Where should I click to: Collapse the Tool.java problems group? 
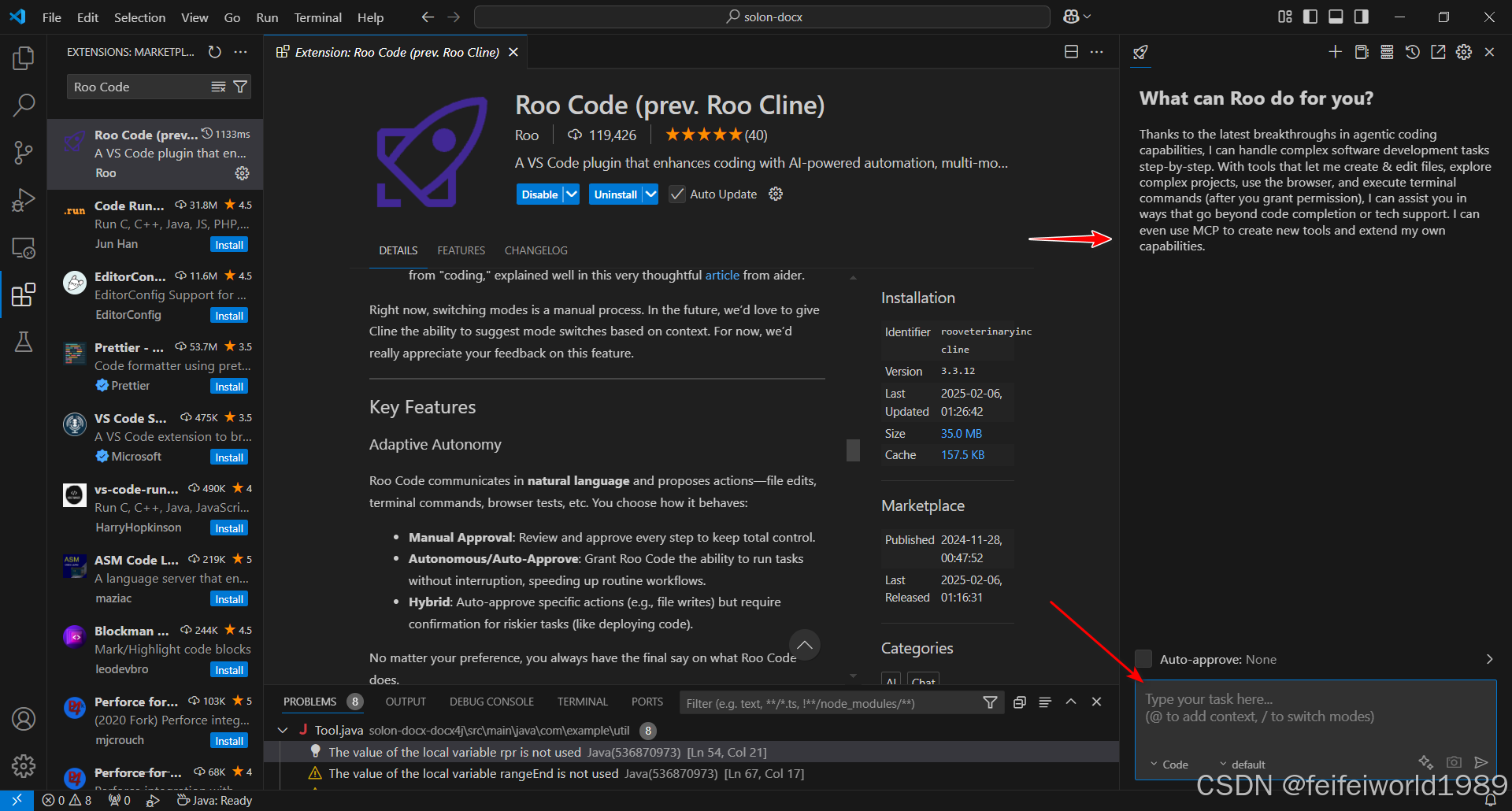click(x=283, y=731)
